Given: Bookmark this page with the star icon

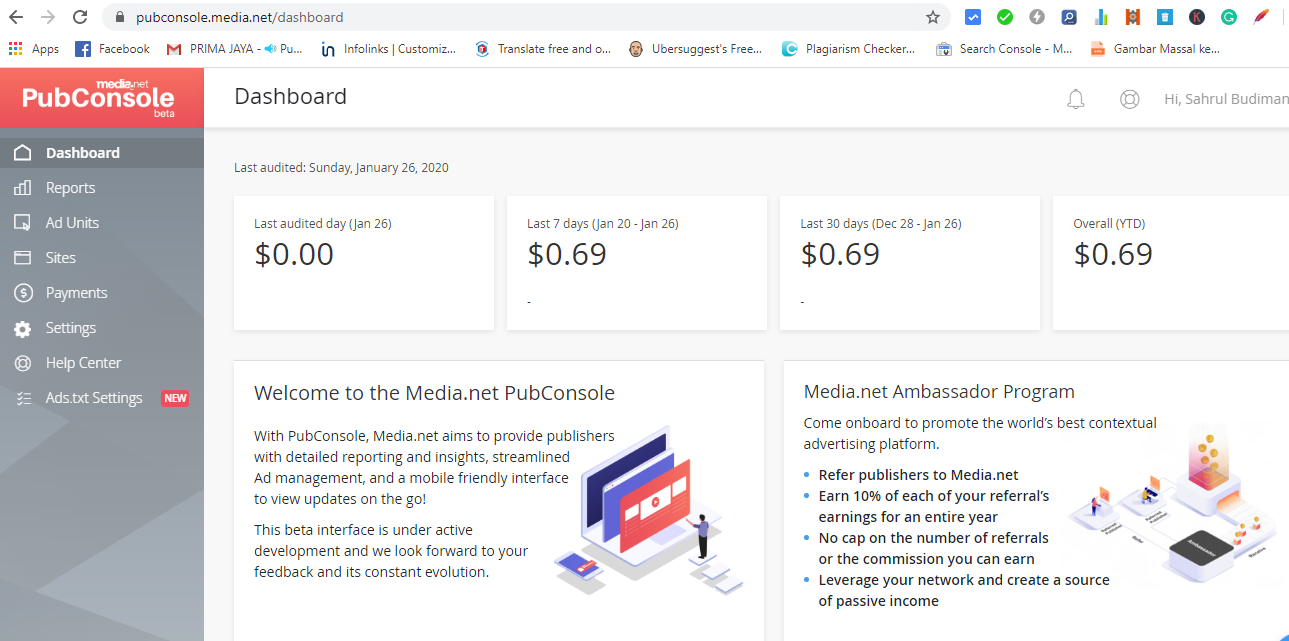Looking at the screenshot, I should point(932,17).
